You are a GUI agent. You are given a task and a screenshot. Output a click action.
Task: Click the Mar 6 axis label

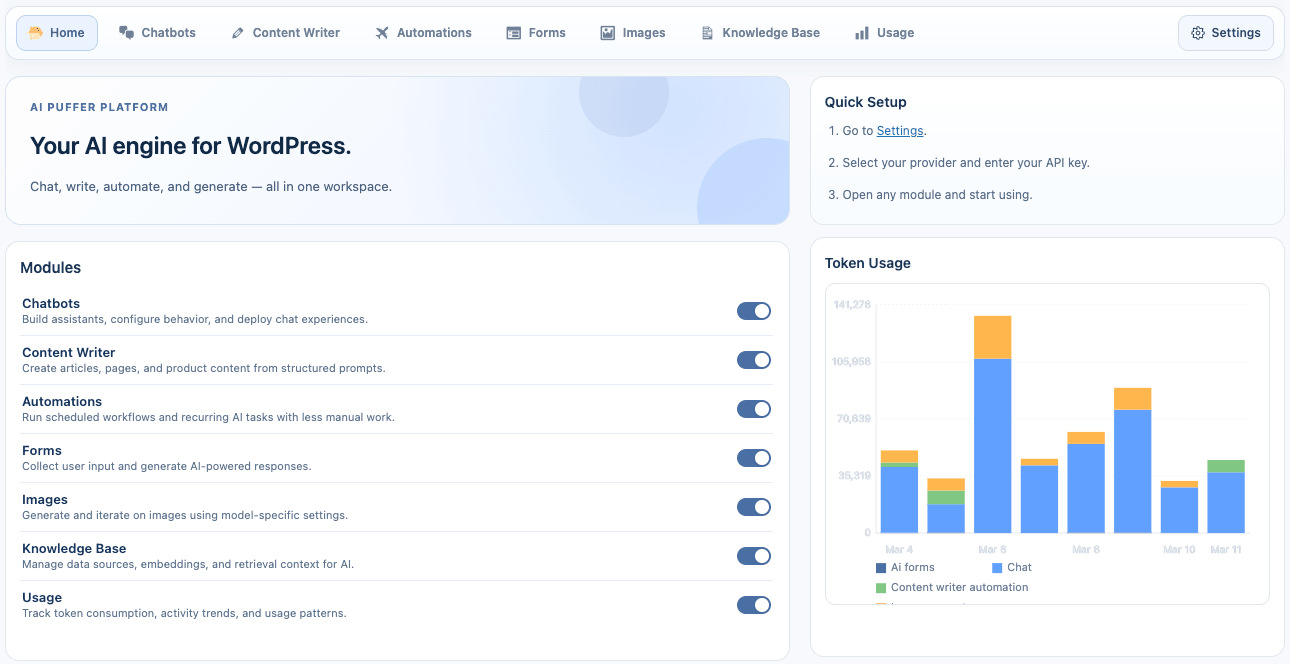coord(992,549)
